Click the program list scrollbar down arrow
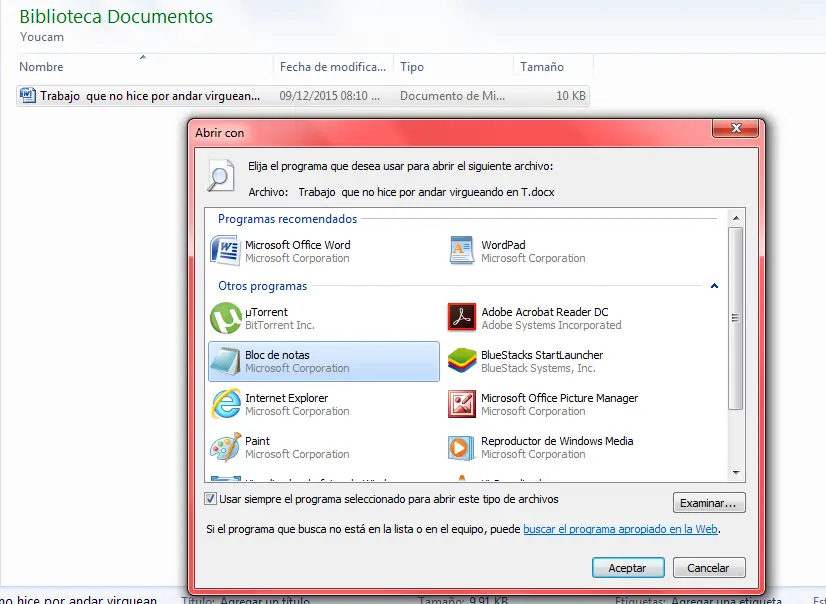Screen dimensions: 826x604 tap(736, 473)
